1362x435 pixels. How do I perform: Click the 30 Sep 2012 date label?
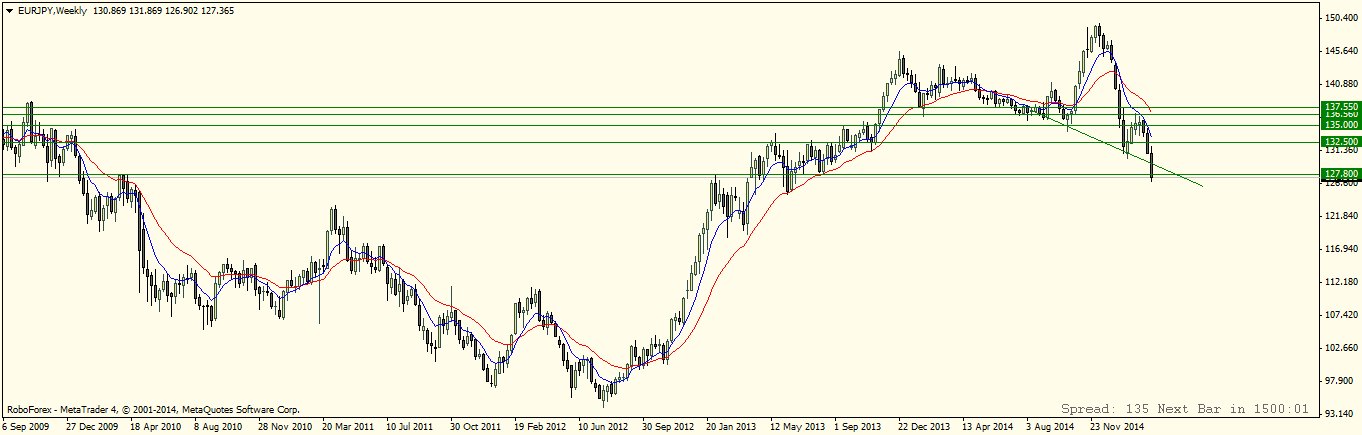667,426
